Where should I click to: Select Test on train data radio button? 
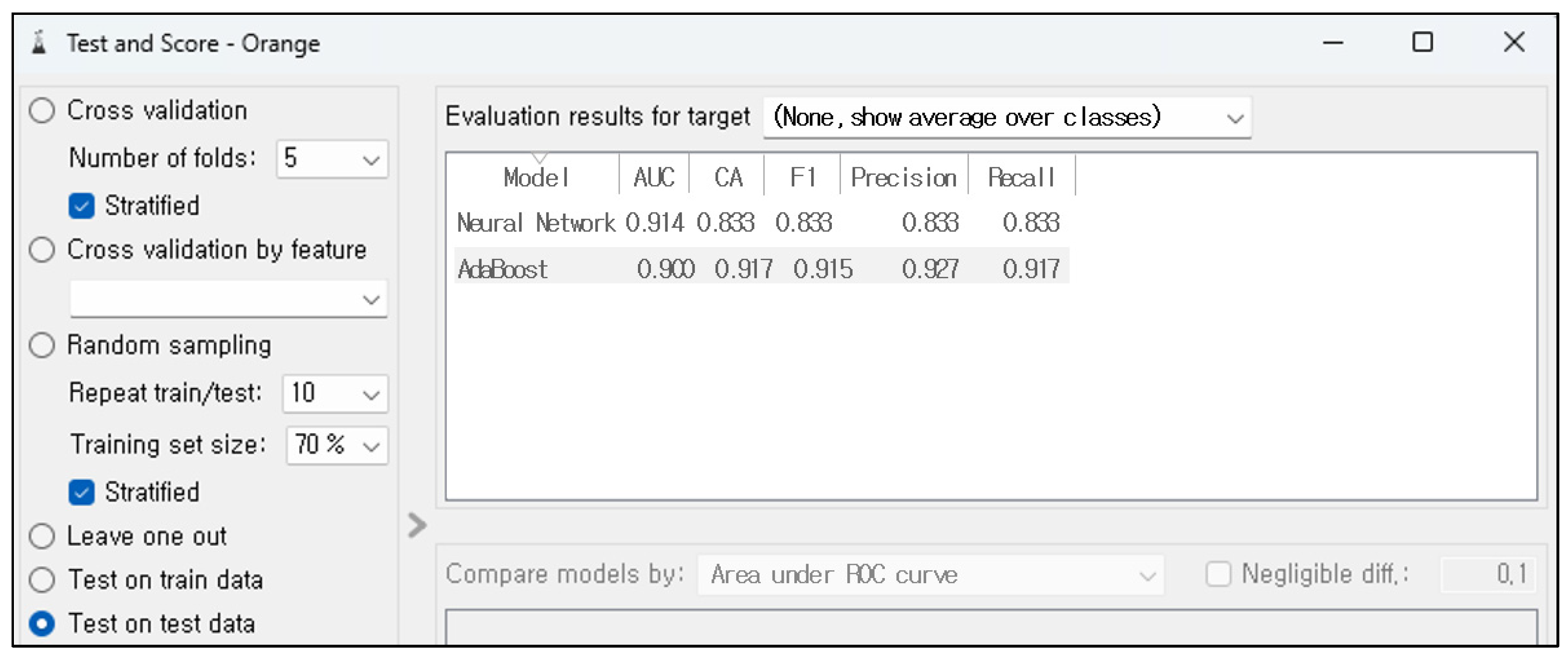[x=42, y=580]
